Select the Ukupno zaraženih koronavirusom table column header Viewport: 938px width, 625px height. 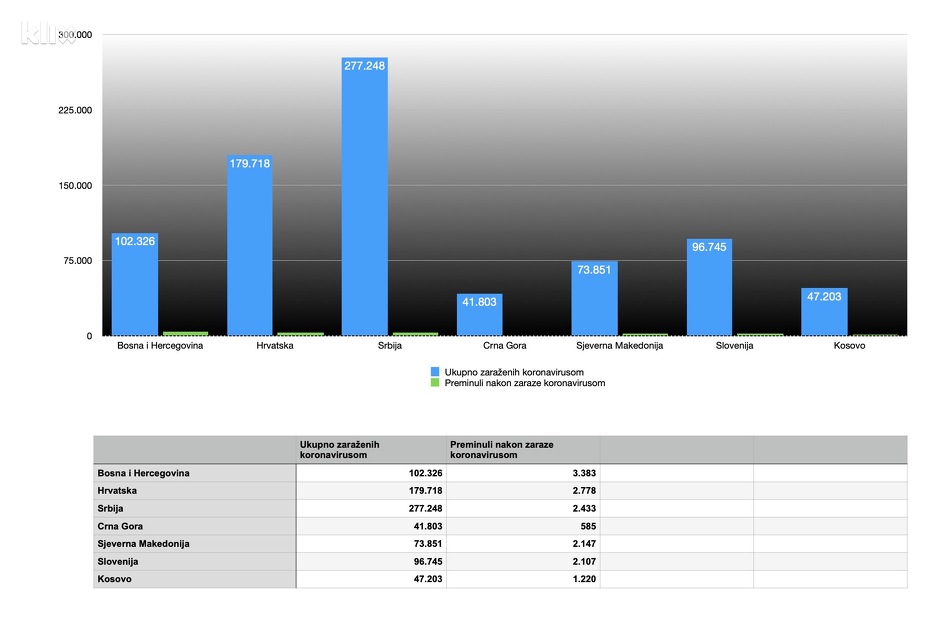pos(371,449)
